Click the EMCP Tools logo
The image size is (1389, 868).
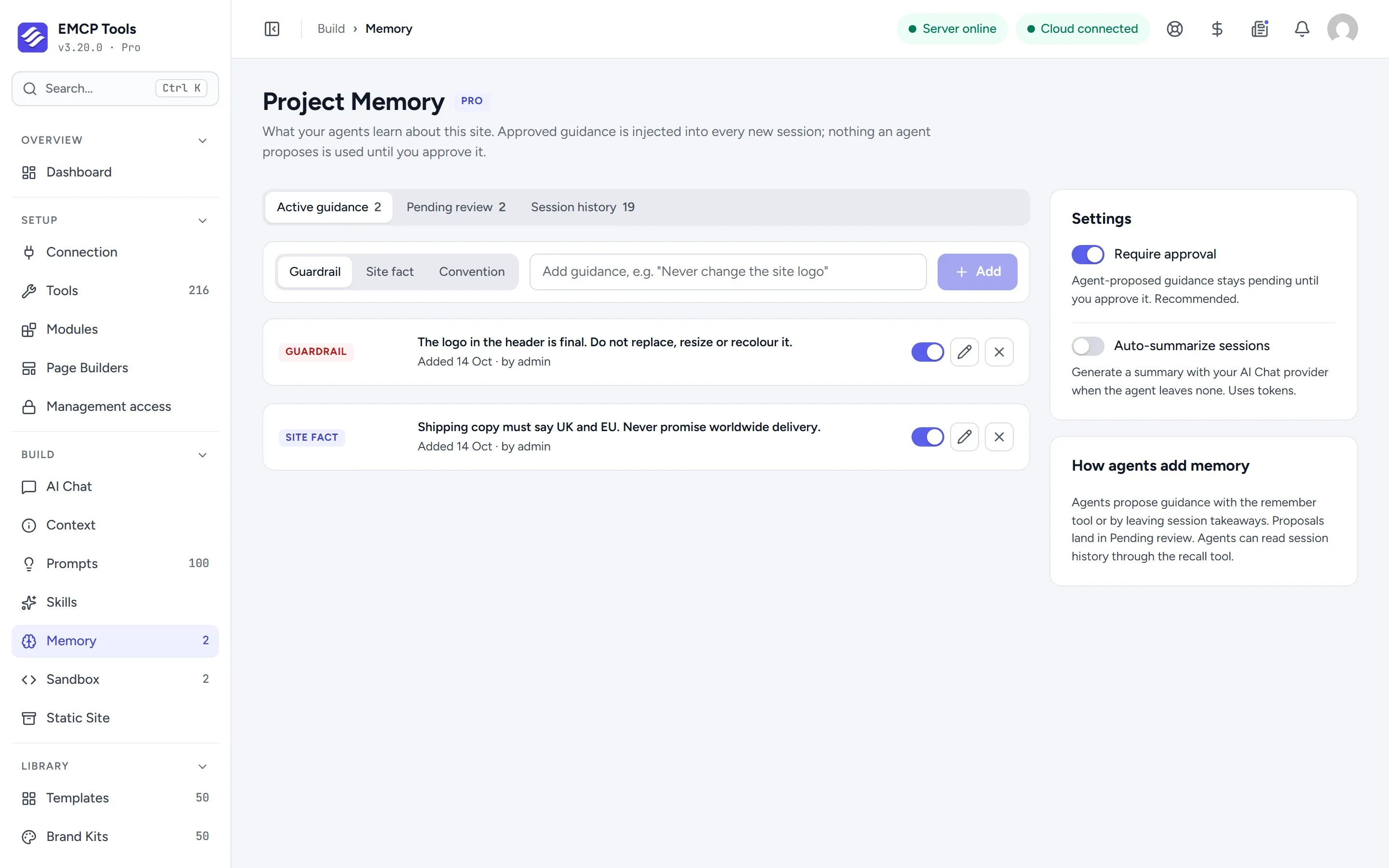point(33,37)
